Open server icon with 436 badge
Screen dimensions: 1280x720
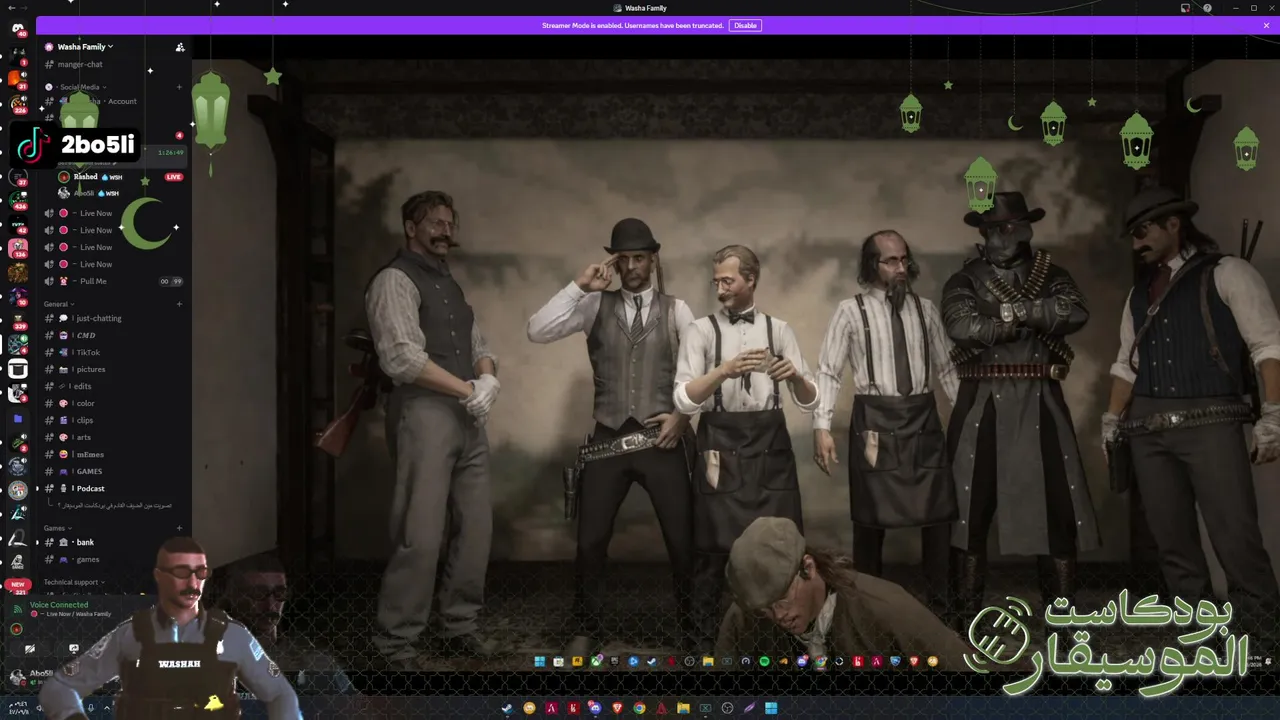(x=17, y=199)
